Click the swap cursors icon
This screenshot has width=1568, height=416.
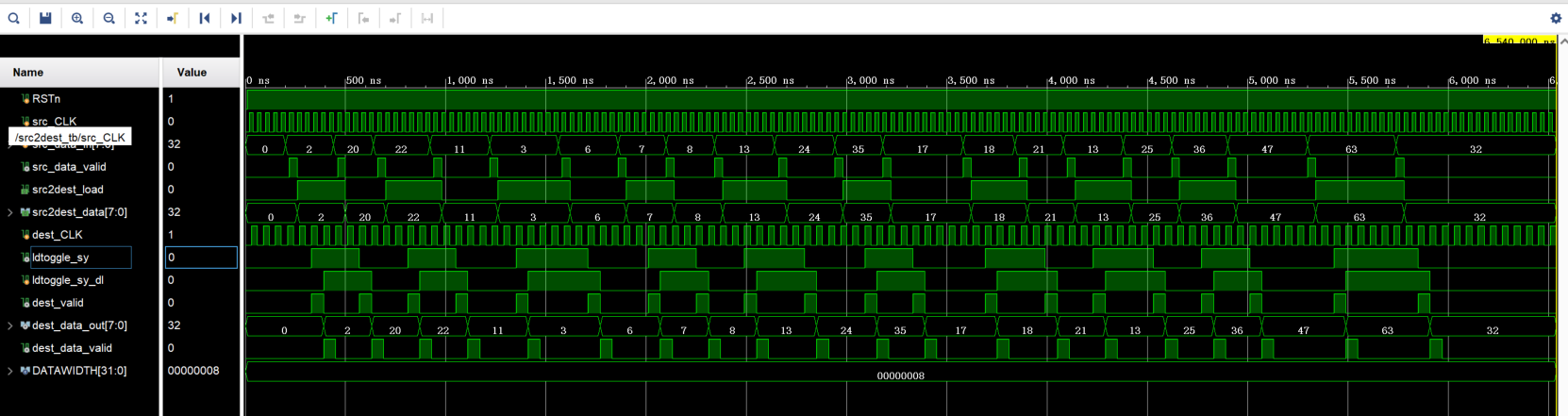pyautogui.click(x=427, y=18)
